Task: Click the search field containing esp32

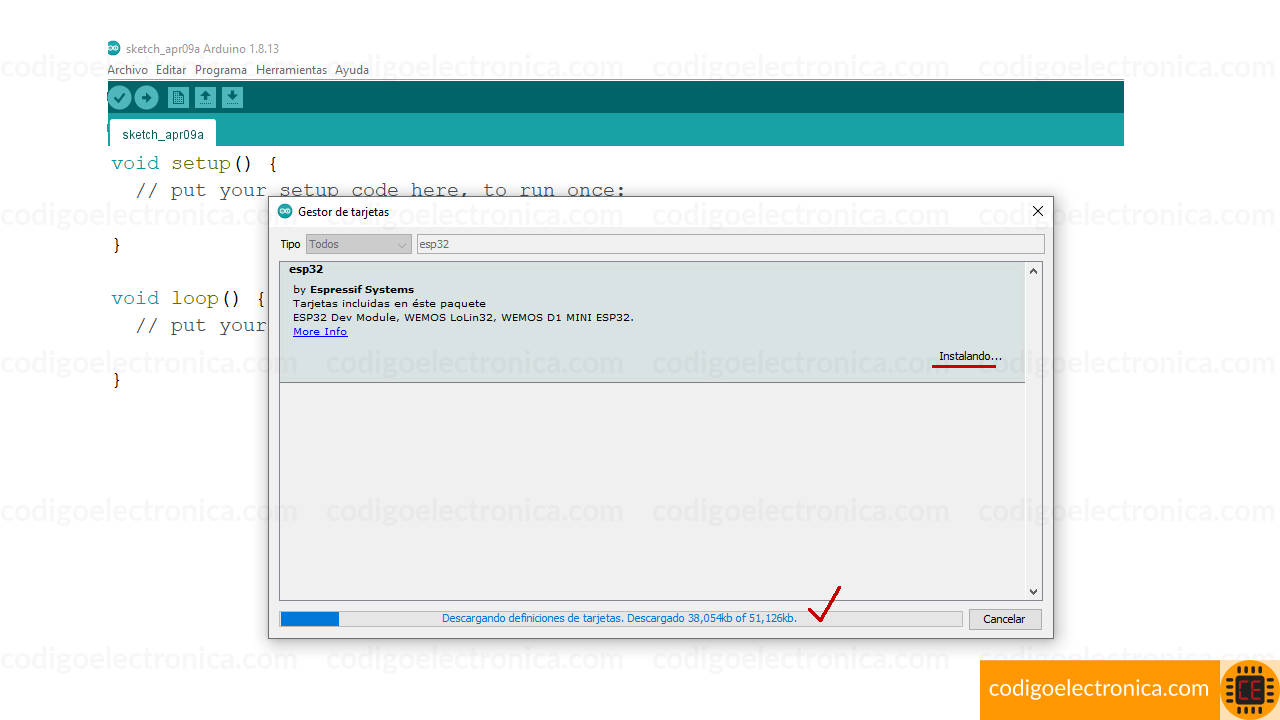Action: [x=730, y=244]
